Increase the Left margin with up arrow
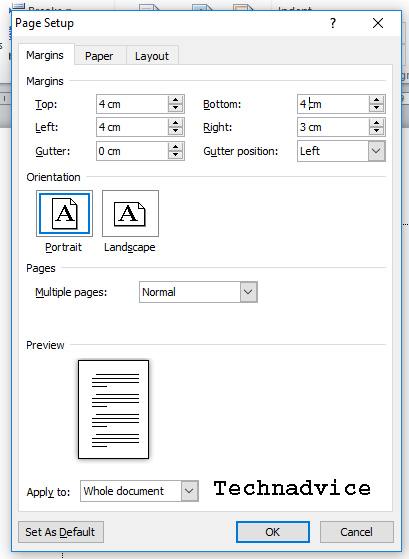Image resolution: width=409 pixels, height=559 pixels. pyautogui.click(x=175, y=123)
